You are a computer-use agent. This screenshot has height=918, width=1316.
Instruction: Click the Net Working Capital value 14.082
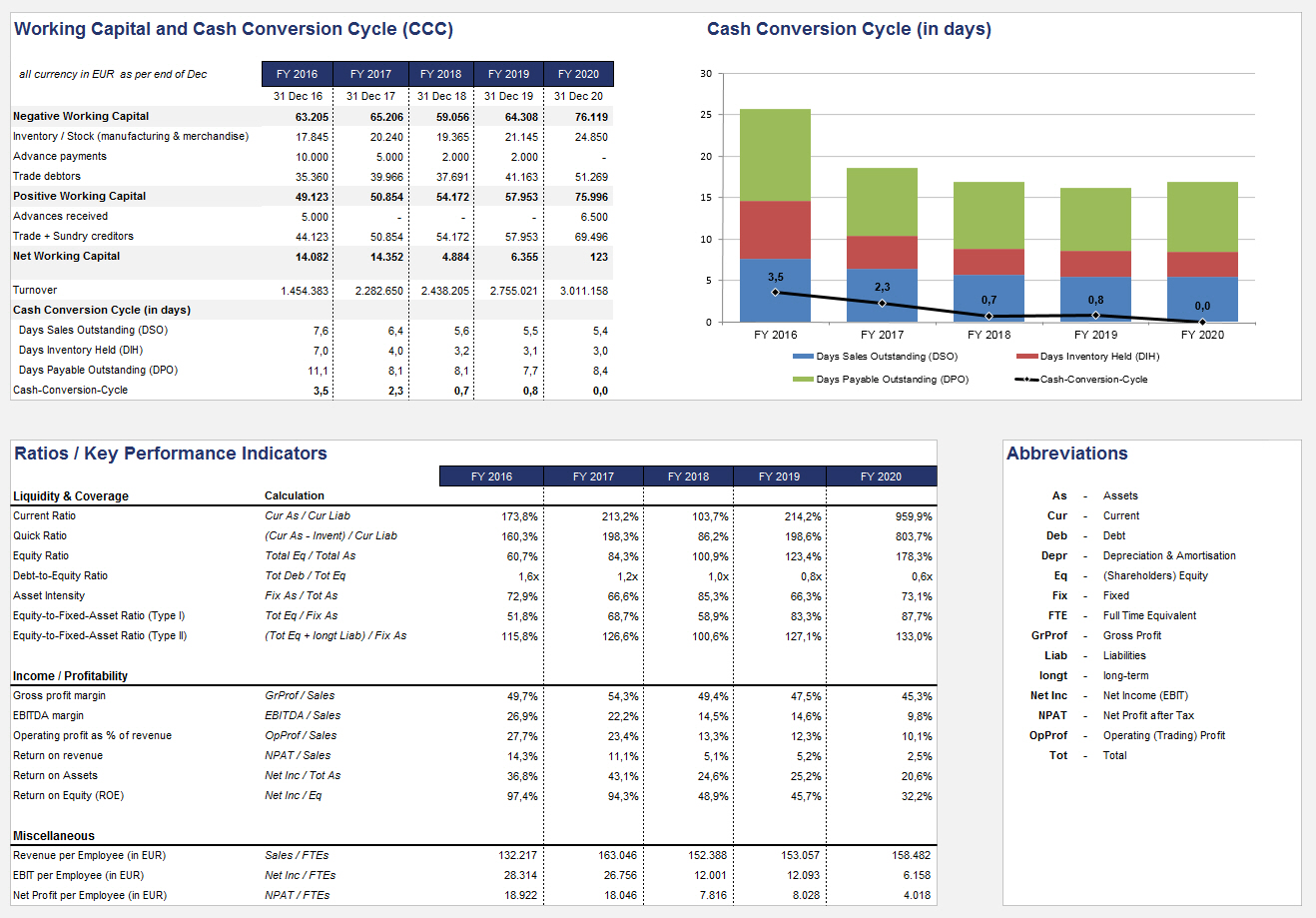312,257
